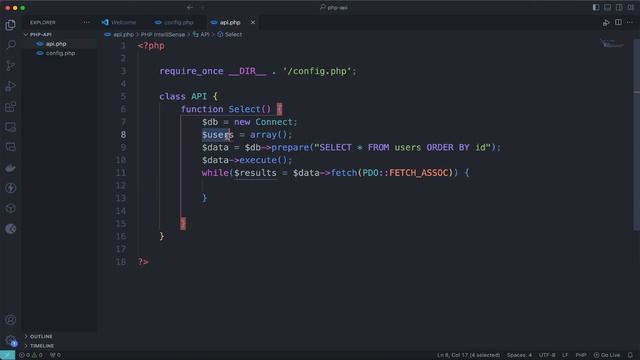Click the editor minimap

click(x=611, y=43)
